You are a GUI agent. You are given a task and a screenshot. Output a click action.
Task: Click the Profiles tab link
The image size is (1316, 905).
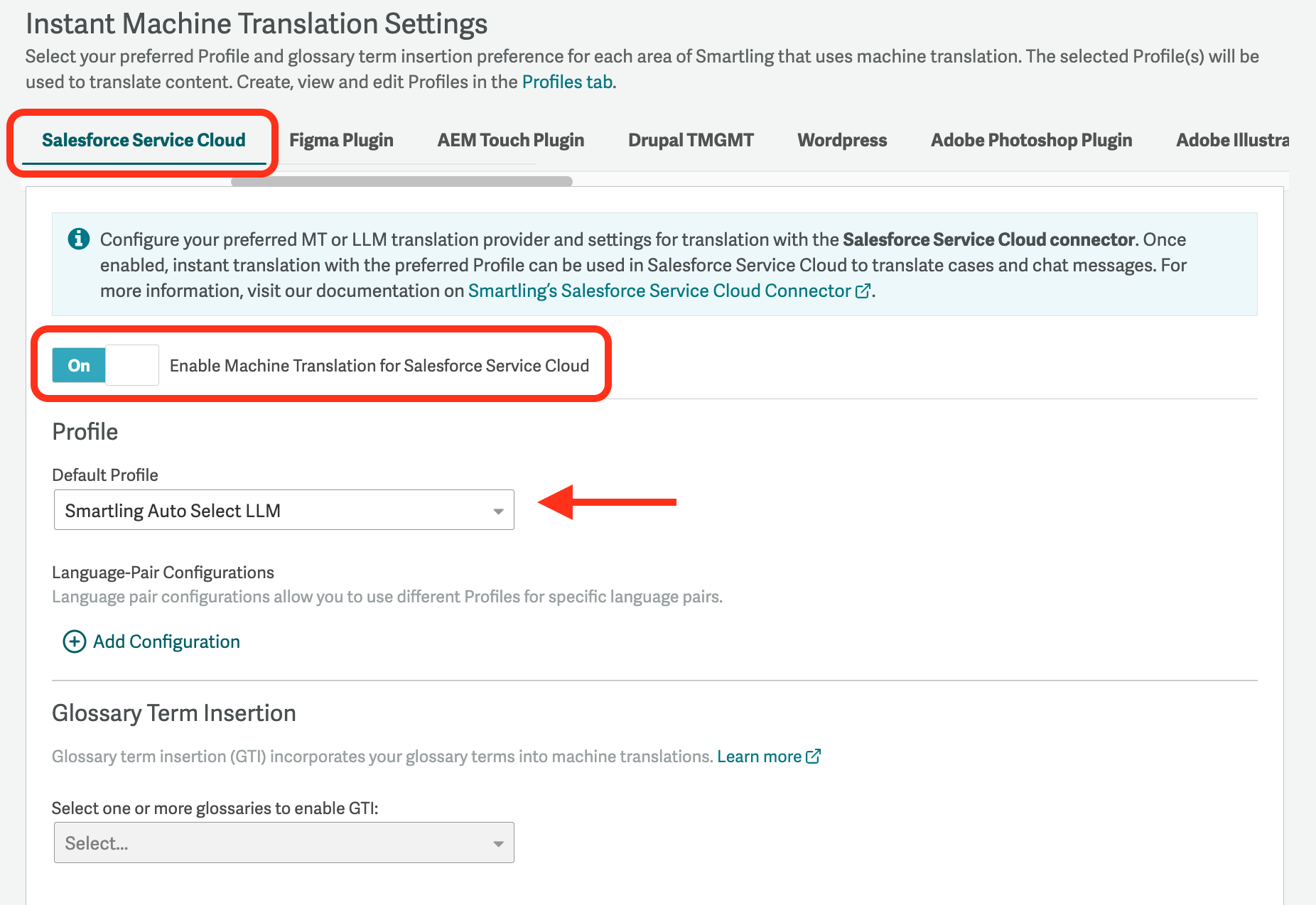pyautogui.click(x=567, y=82)
